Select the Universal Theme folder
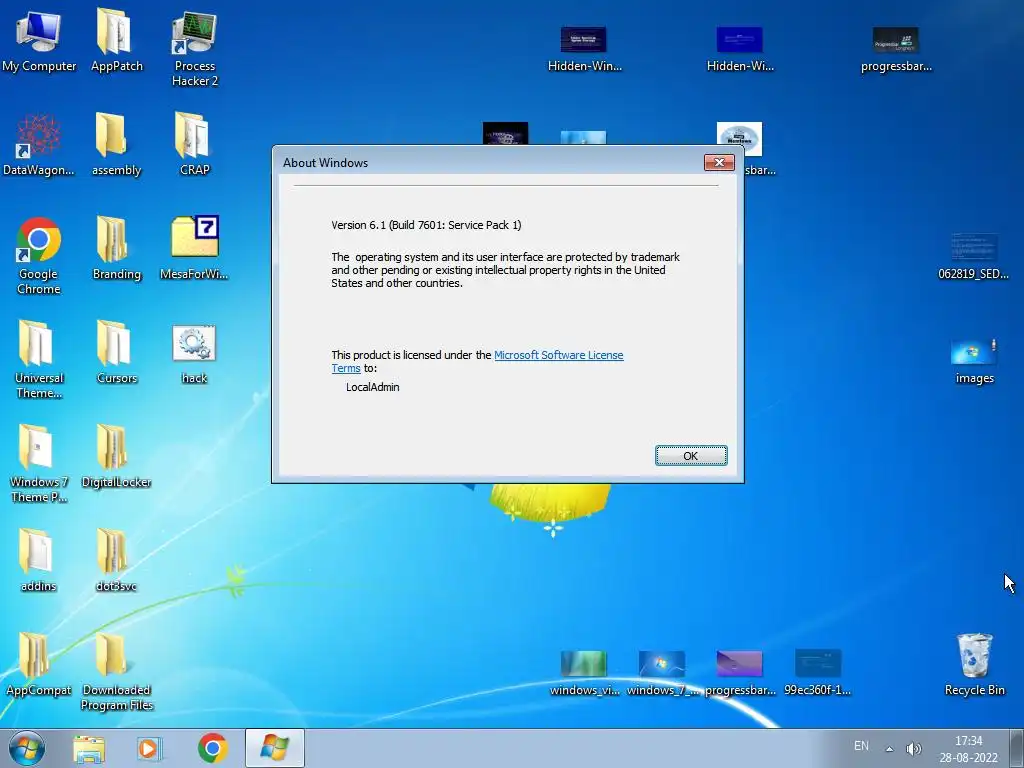 [x=39, y=359]
